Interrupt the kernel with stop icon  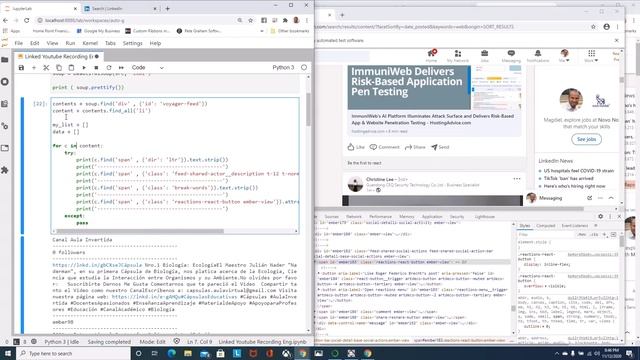[96, 68]
